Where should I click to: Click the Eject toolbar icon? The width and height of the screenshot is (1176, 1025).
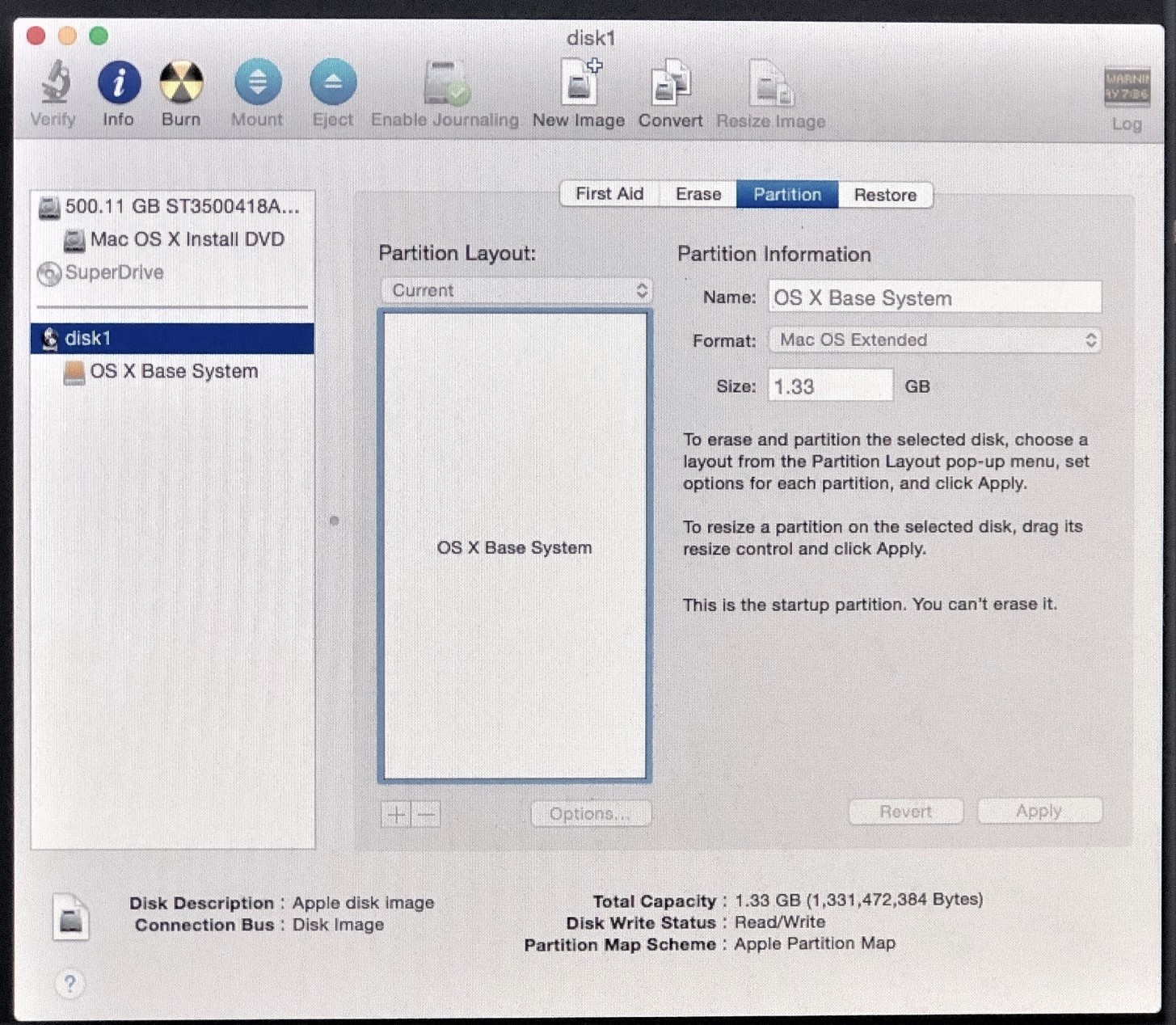pyautogui.click(x=333, y=82)
